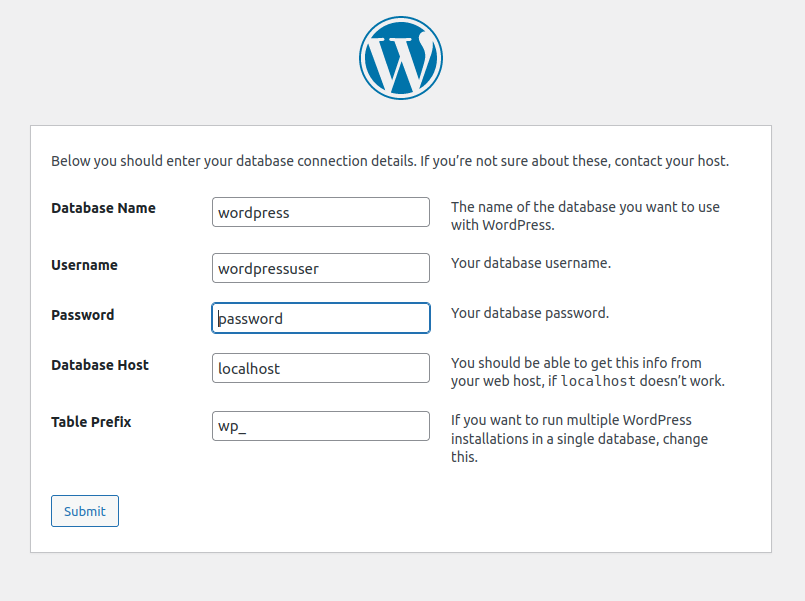The width and height of the screenshot is (805, 601).
Task: Click the description "Your database username."
Action: 530,264
